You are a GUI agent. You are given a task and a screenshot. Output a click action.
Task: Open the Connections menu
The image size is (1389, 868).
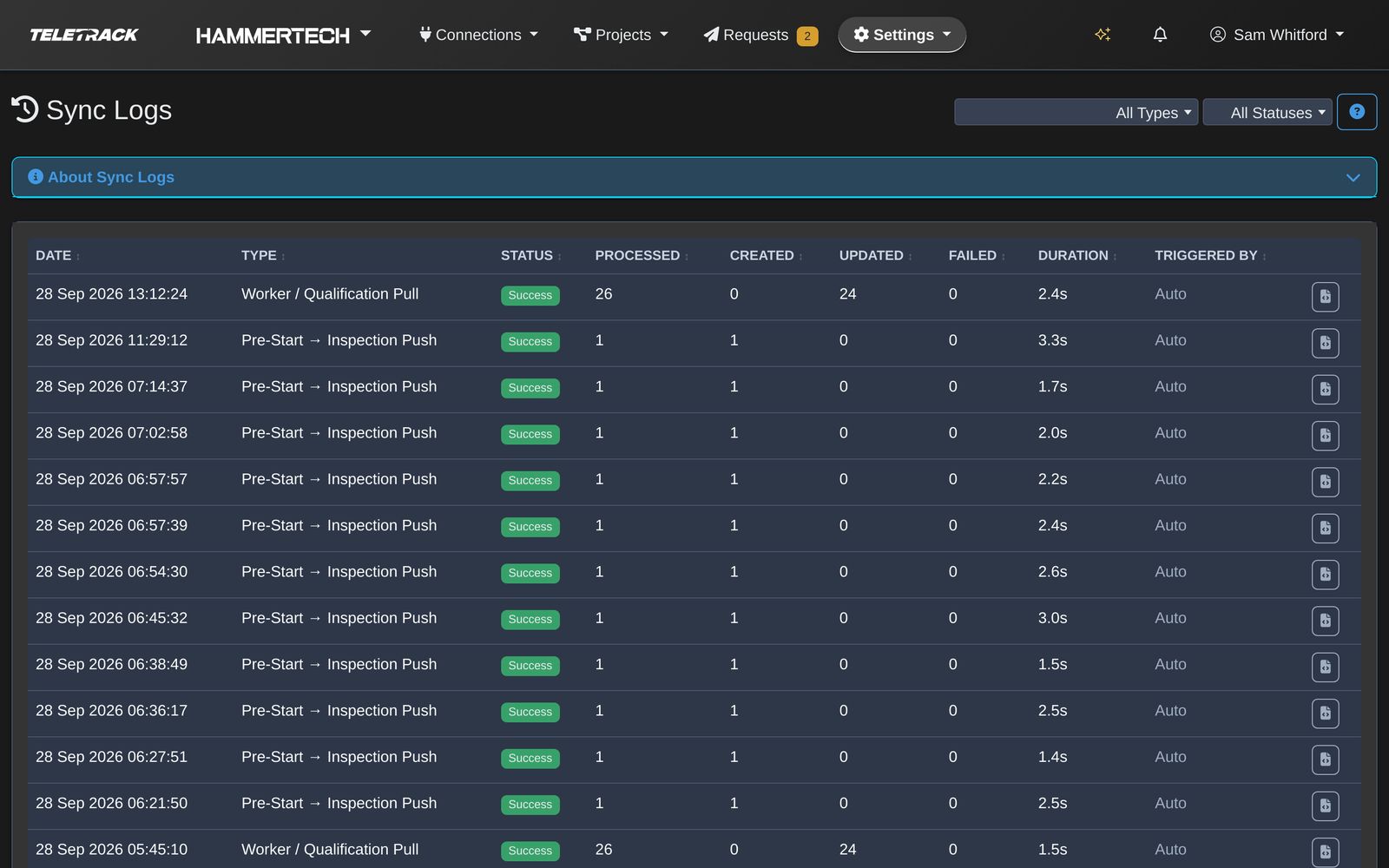[478, 35]
